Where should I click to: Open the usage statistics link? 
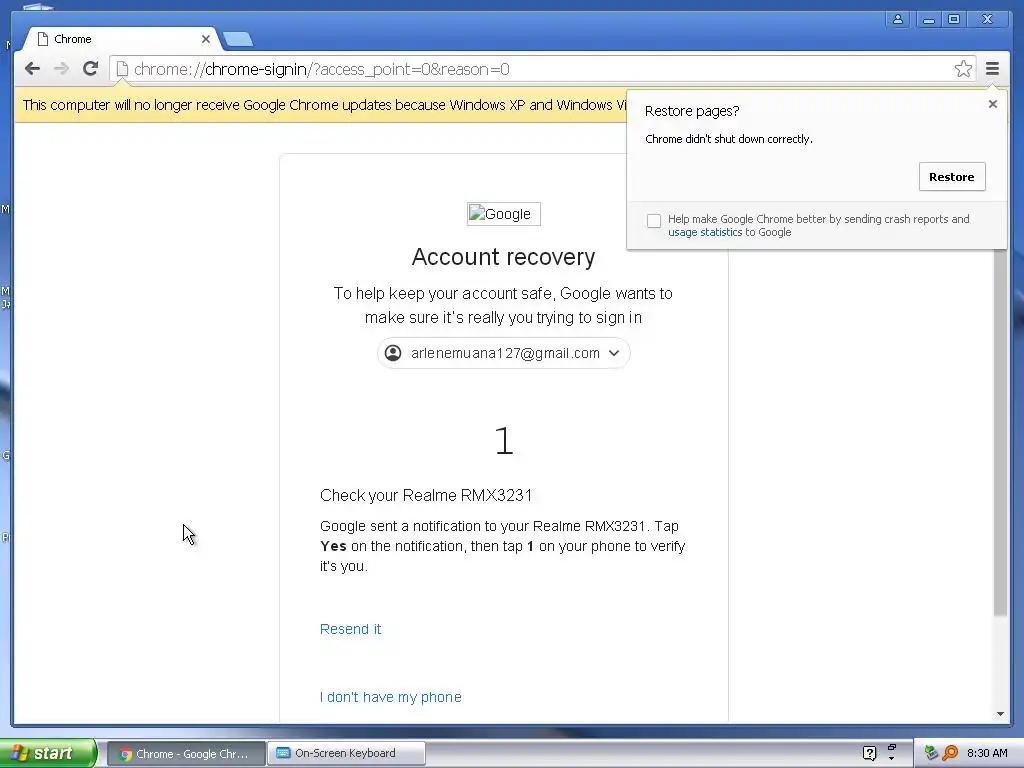705,232
